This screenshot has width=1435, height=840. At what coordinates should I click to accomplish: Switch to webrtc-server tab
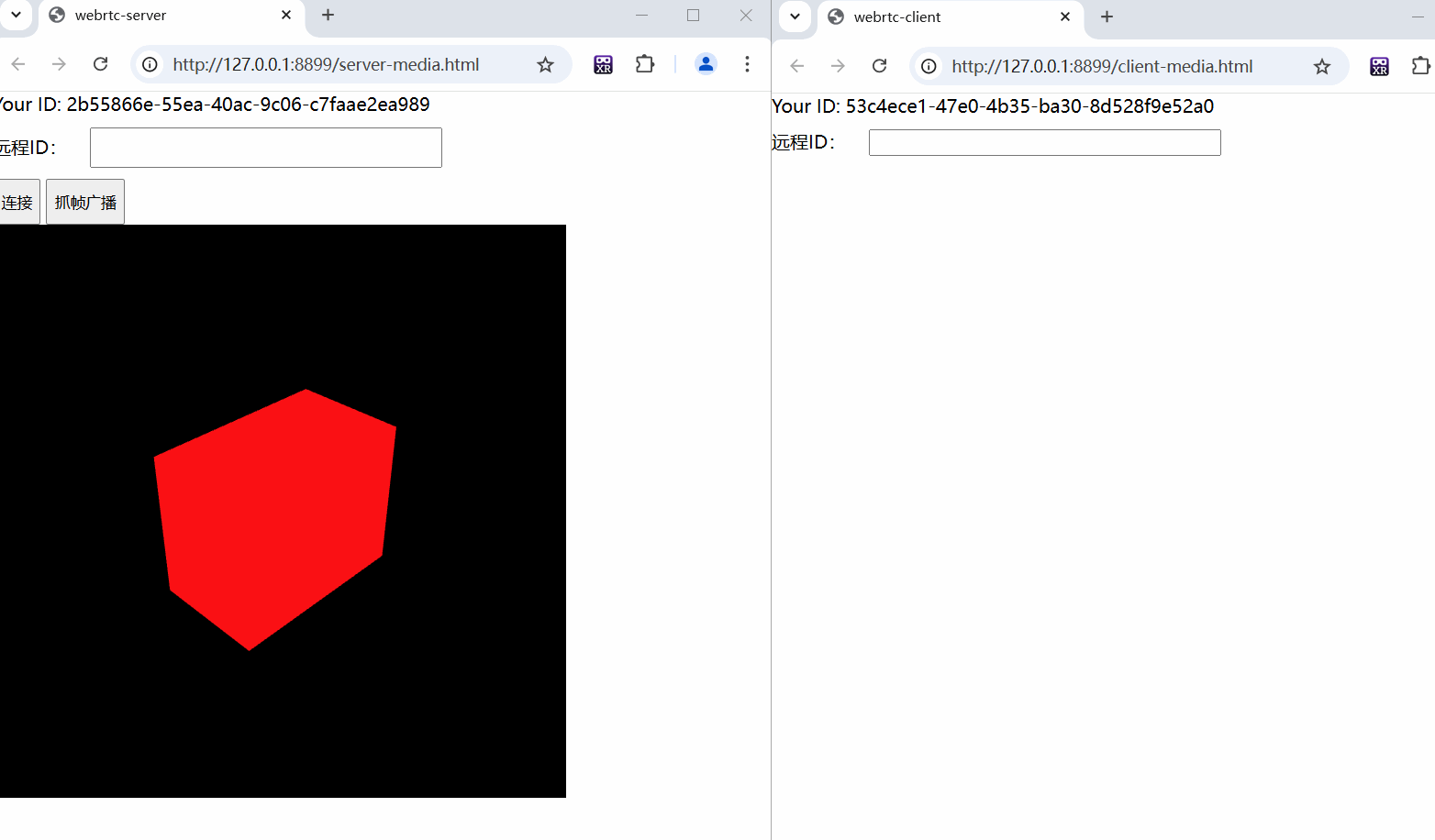pos(170,16)
